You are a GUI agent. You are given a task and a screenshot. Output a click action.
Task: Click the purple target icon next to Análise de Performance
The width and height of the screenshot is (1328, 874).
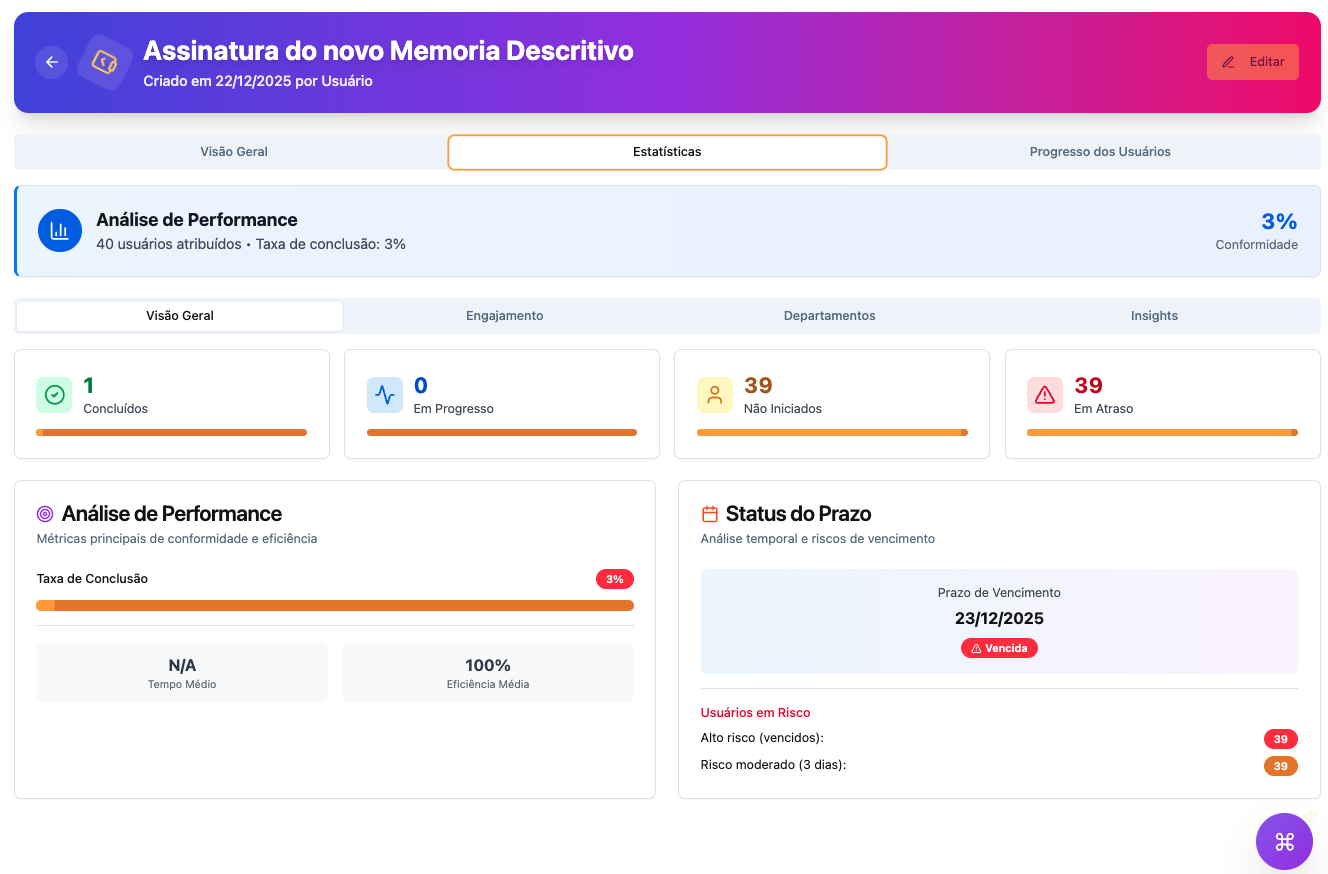[44, 513]
